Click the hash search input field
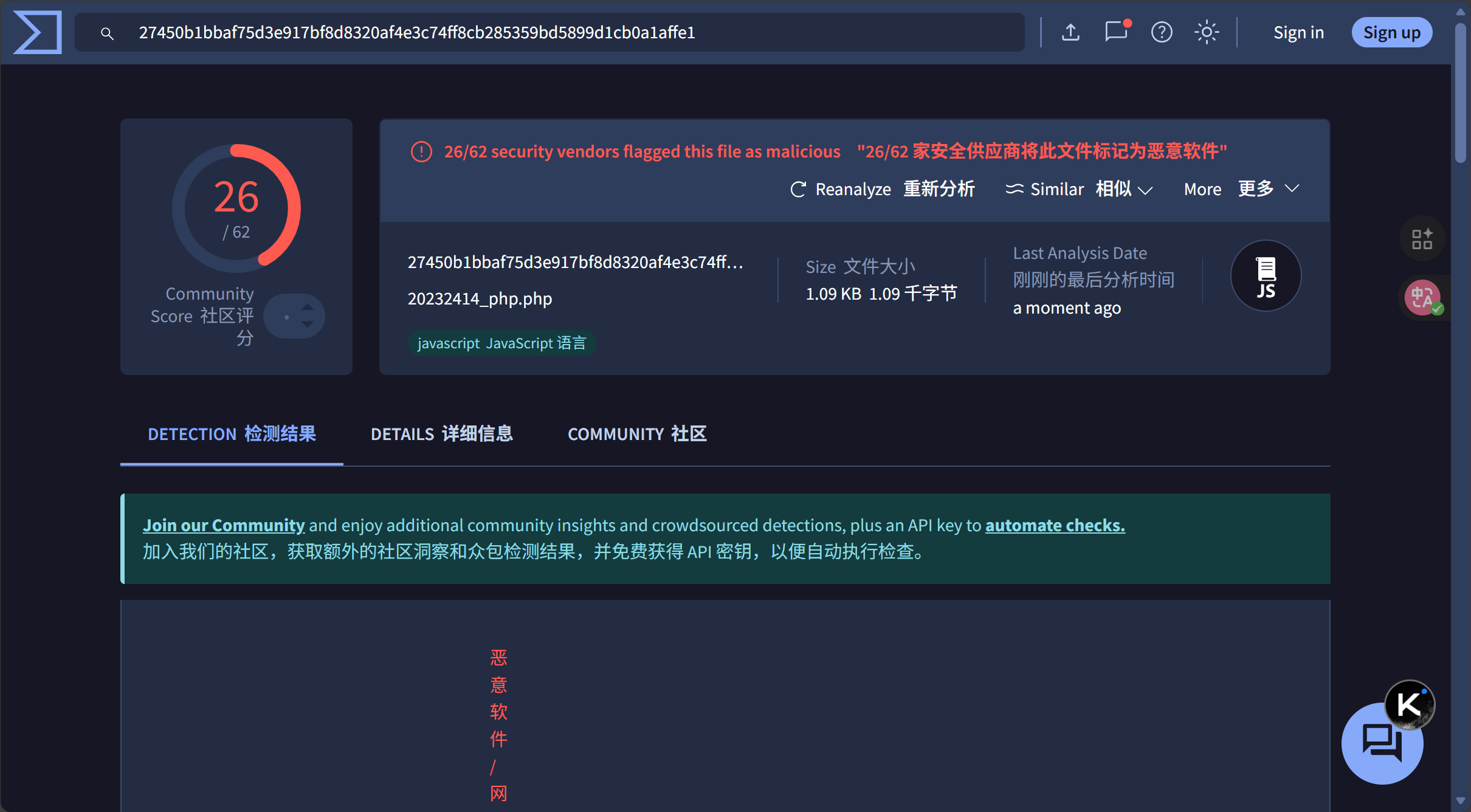Screen dimensions: 1471x812 pyautogui.click(x=547, y=32)
